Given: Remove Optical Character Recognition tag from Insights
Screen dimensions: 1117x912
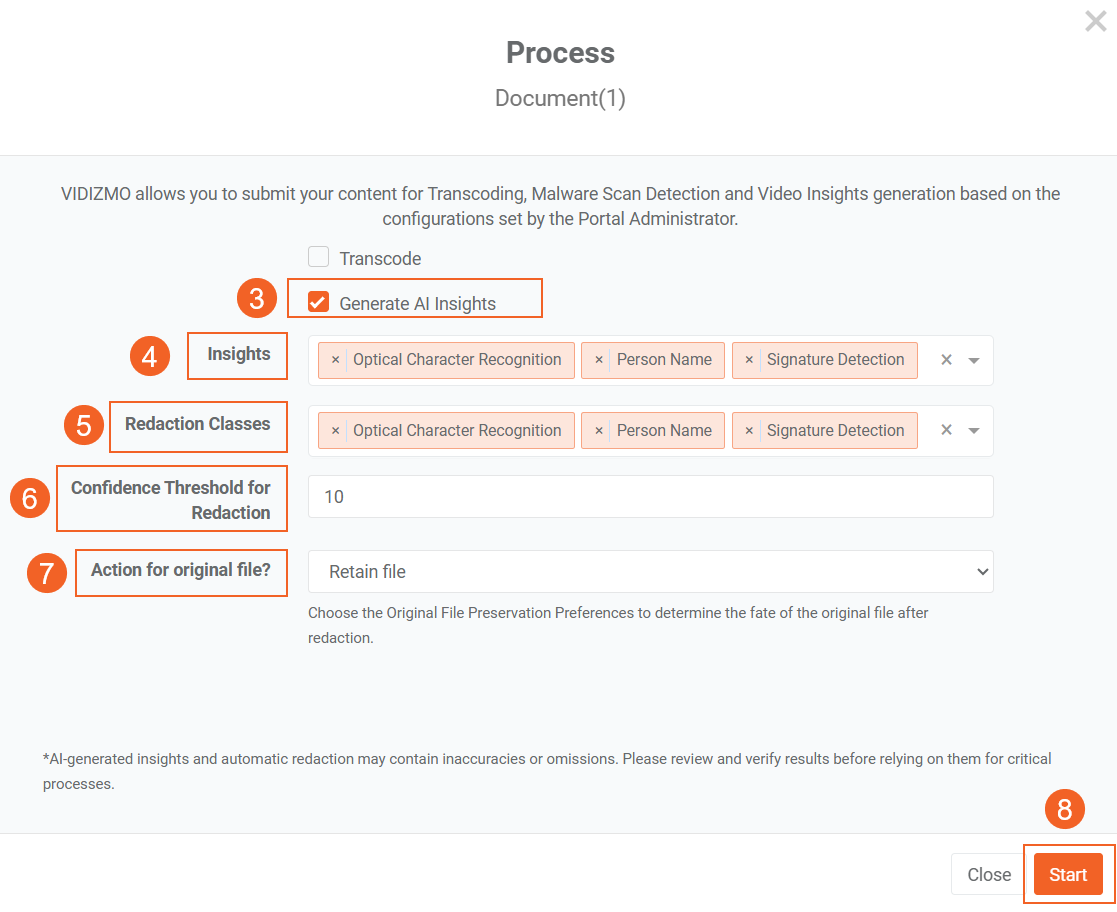Looking at the screenshot, I should coord(335,360).
